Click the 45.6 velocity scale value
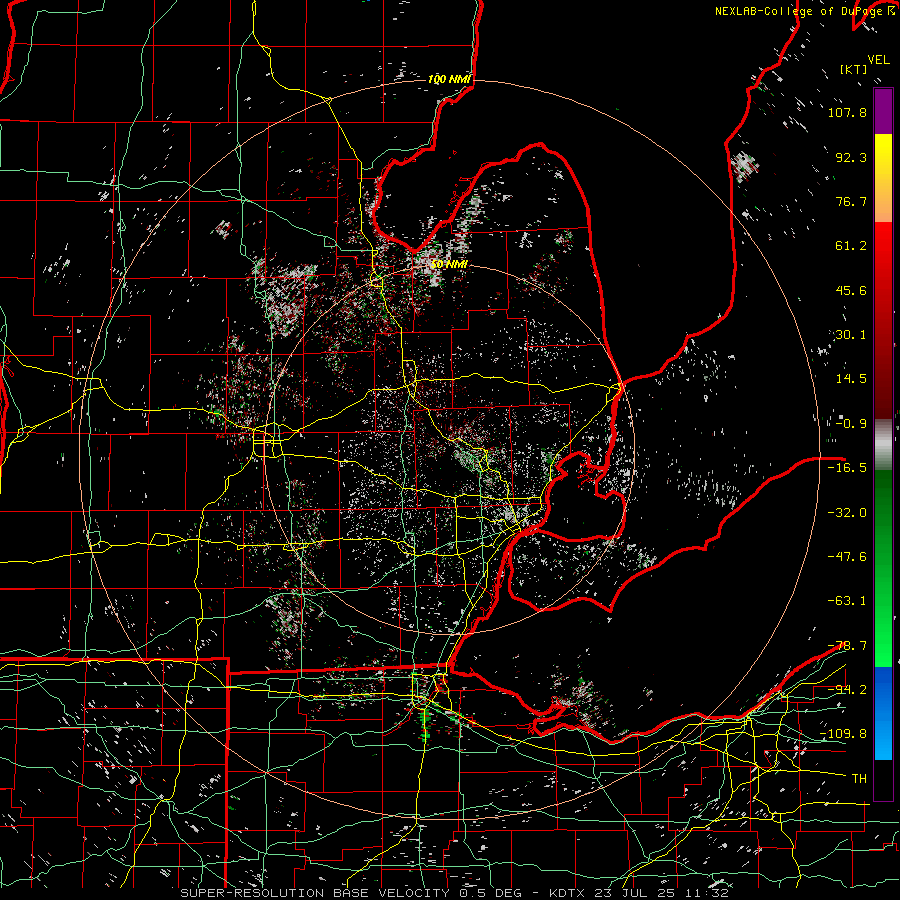 click(851, 290)
